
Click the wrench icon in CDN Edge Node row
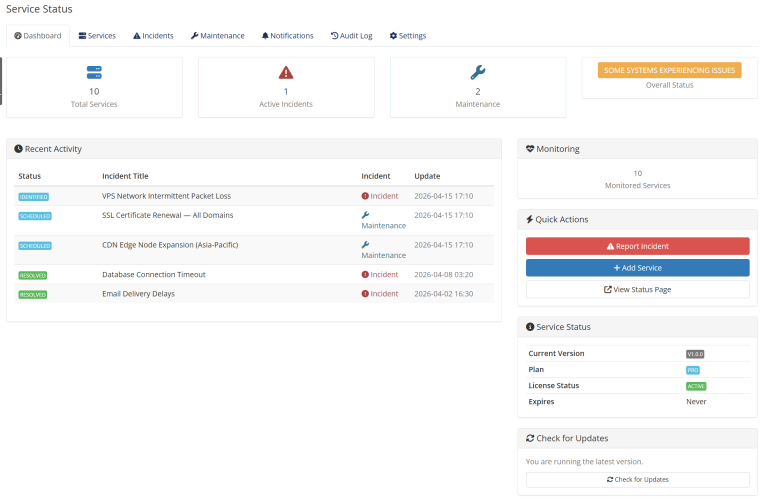click(x=365, y=245)
